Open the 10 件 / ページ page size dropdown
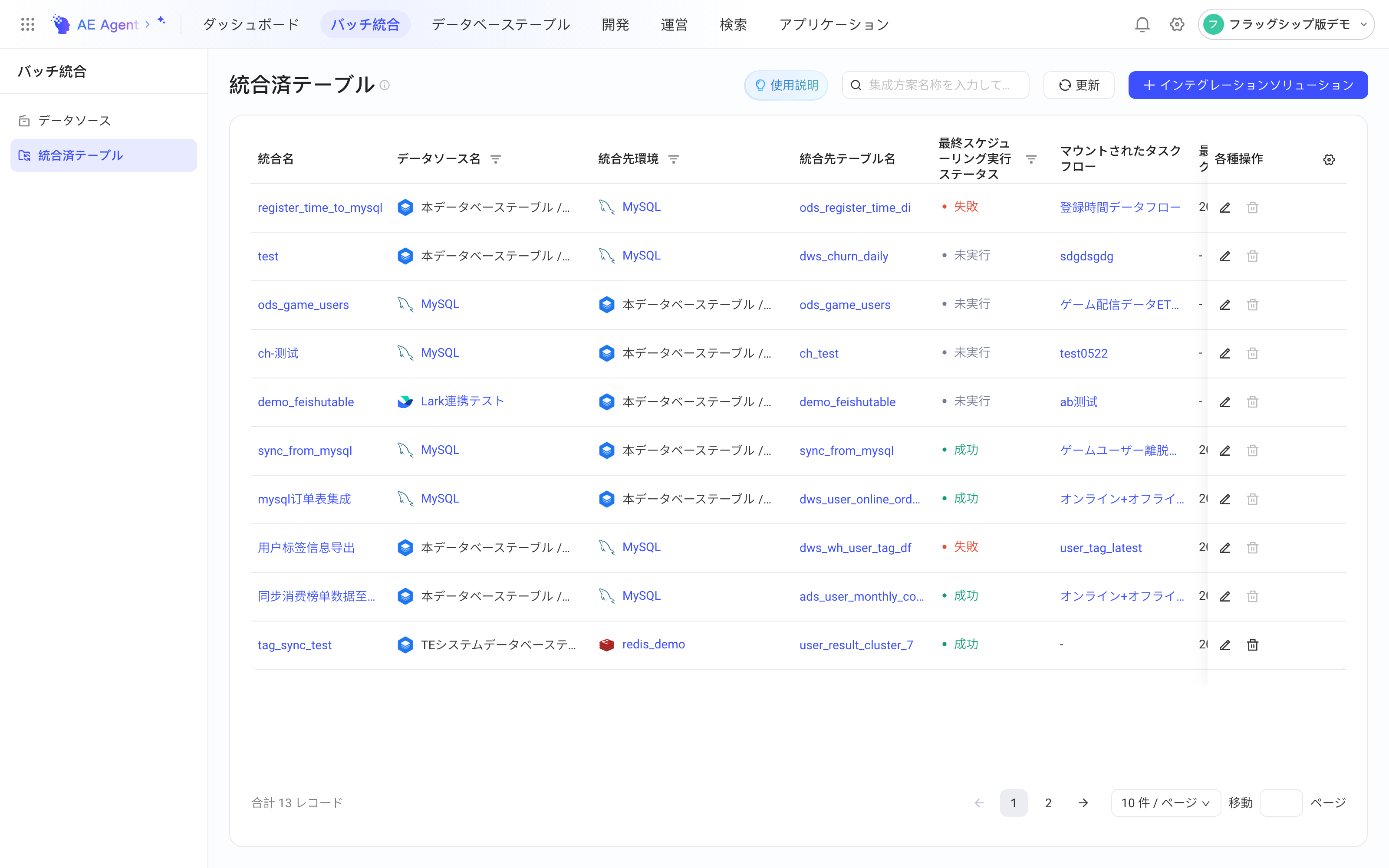1389x868 pixels. point(1165,802)
